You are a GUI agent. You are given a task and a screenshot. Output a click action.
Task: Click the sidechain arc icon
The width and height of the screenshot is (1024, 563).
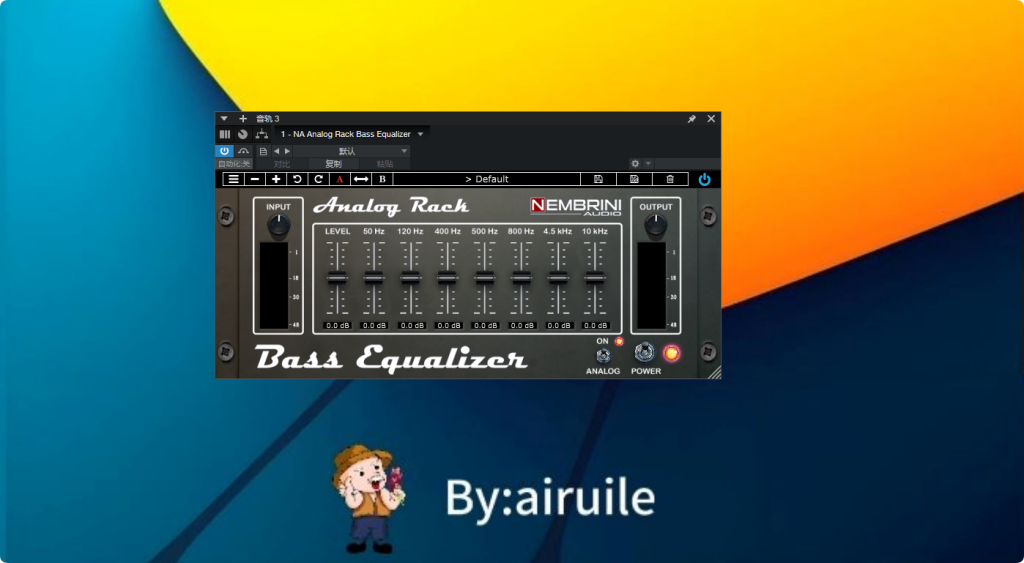point(244,151)
